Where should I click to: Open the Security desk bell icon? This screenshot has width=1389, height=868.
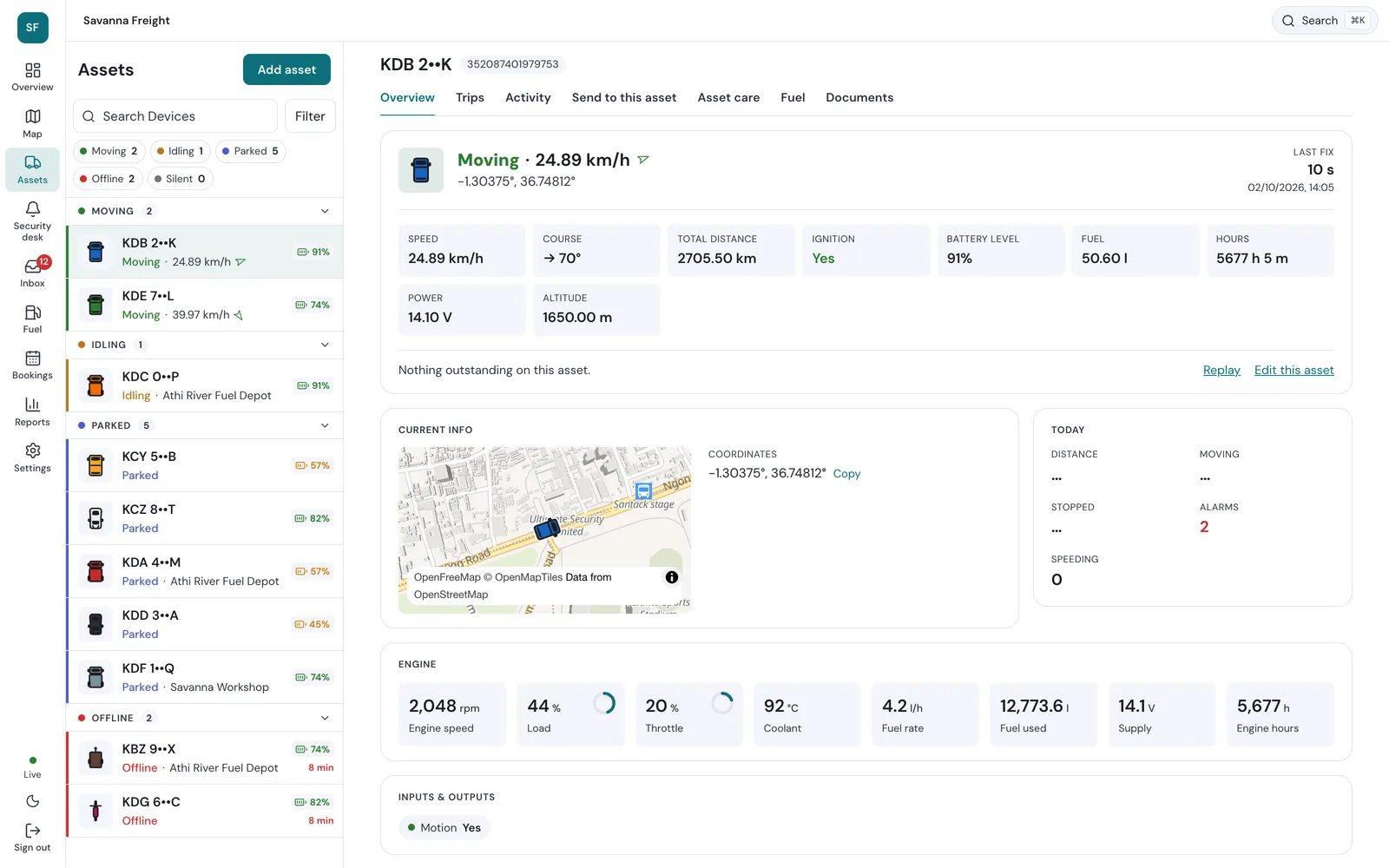click(33, 209)
